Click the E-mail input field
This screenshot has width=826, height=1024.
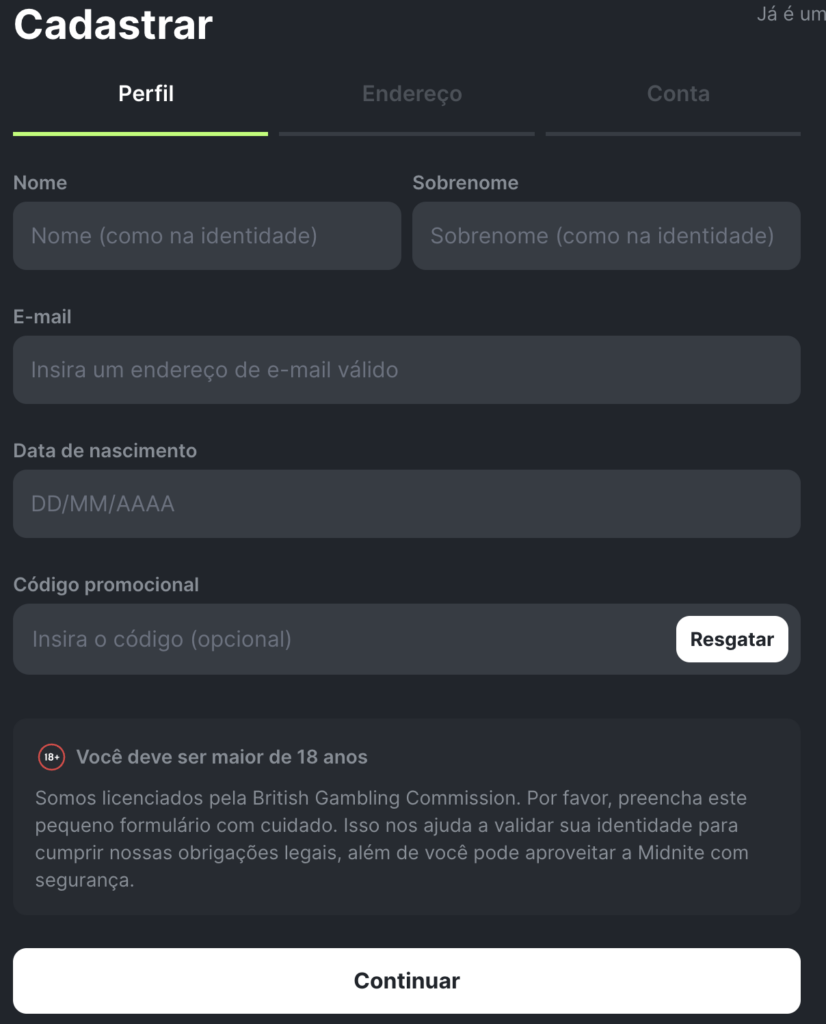click(x=406, y=370)
